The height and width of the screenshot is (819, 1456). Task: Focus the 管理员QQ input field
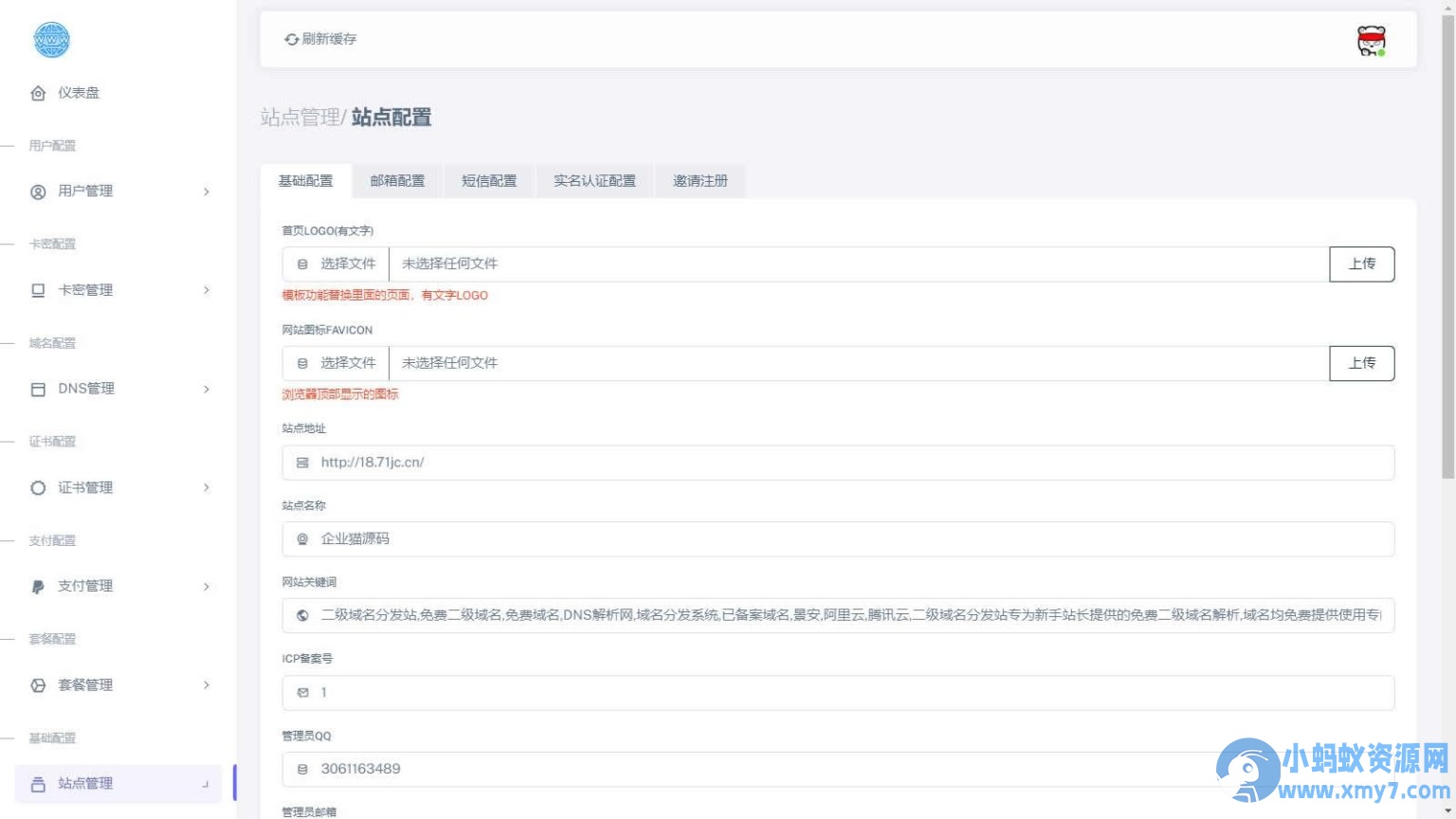838,770
